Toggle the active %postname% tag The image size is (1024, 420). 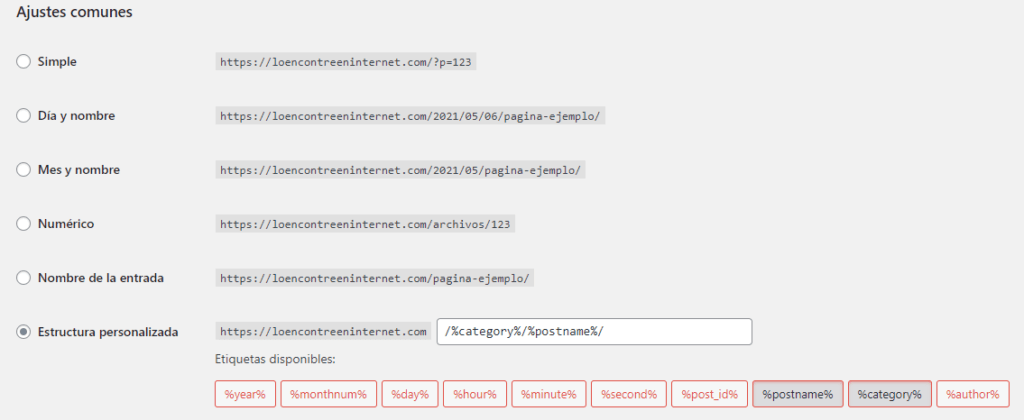(797, 395)
